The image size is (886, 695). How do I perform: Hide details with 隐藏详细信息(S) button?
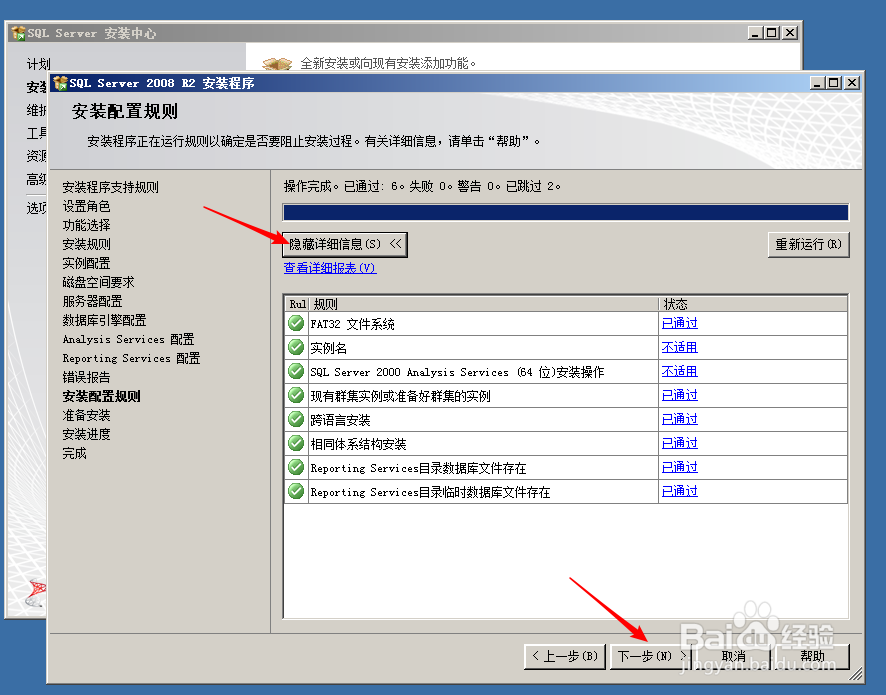tap(345, 244)
